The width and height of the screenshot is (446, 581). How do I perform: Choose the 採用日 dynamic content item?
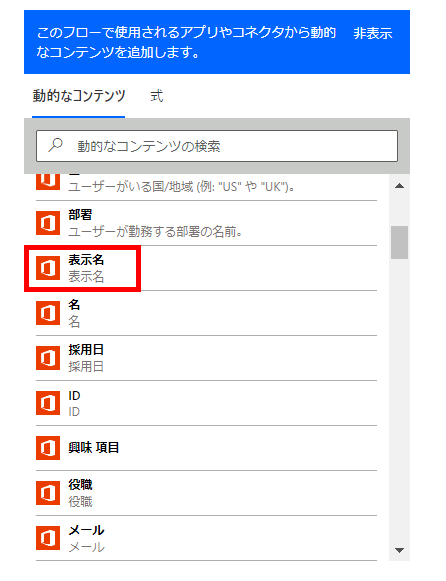pos(206,358)
